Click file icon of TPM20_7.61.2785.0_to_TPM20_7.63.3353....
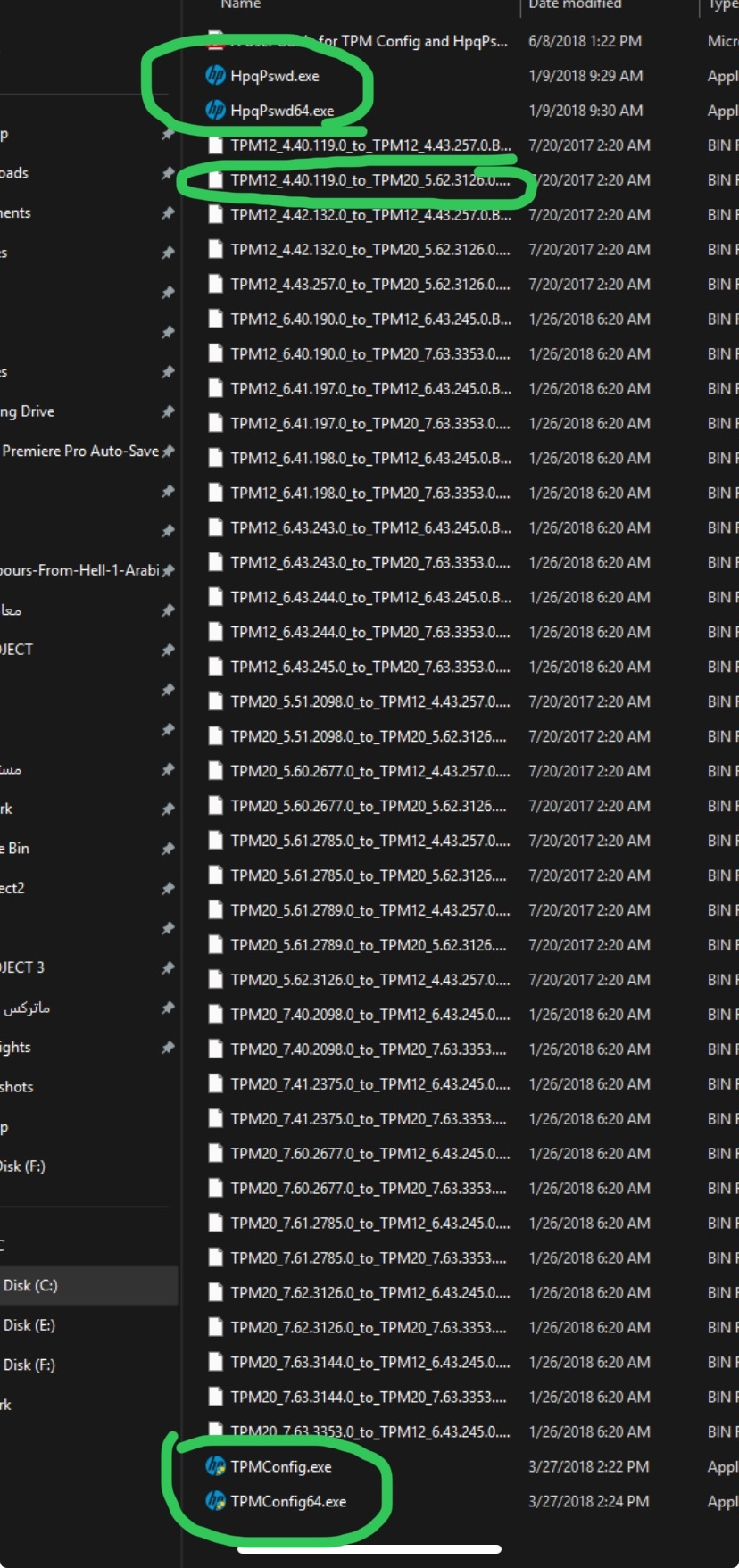 215,1258
